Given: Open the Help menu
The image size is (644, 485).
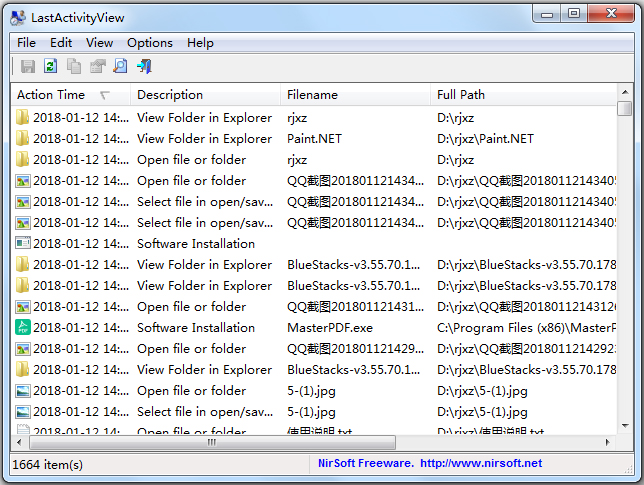Looking at the screenshot, I should click(x=200, y=43).
